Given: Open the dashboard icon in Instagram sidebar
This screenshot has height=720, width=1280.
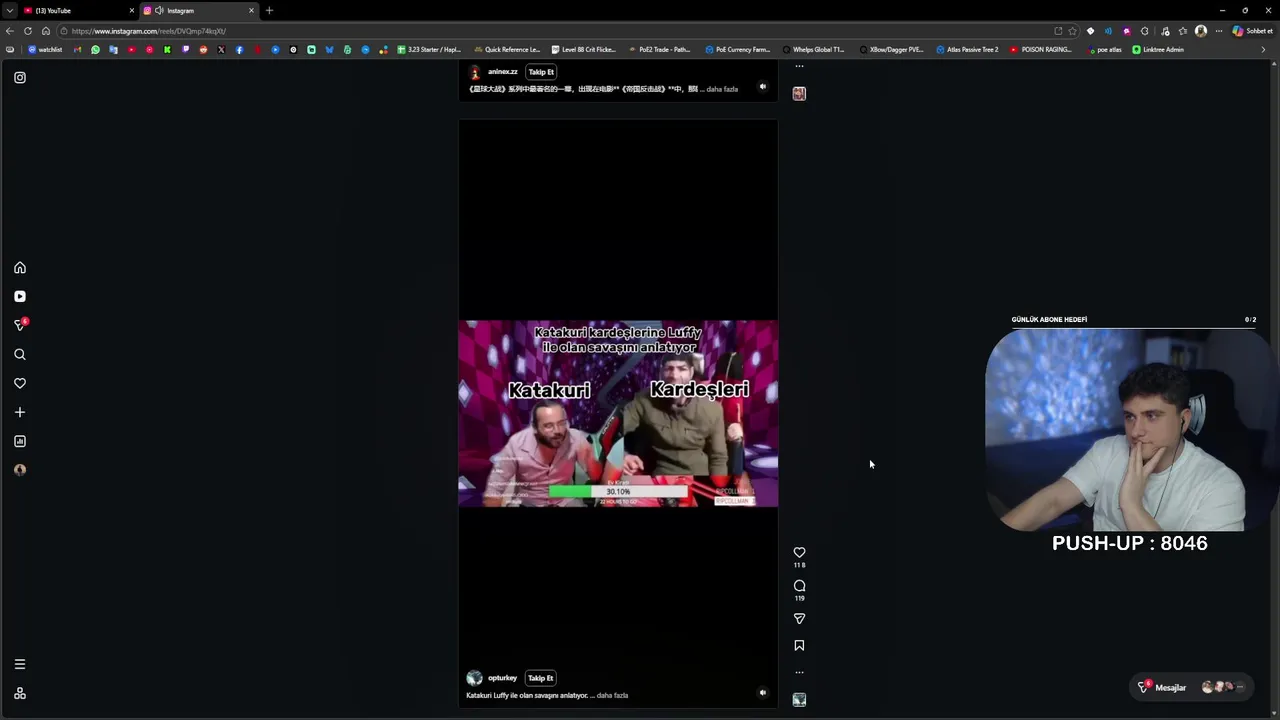Looking at the screenshot, I should (20, 441).
